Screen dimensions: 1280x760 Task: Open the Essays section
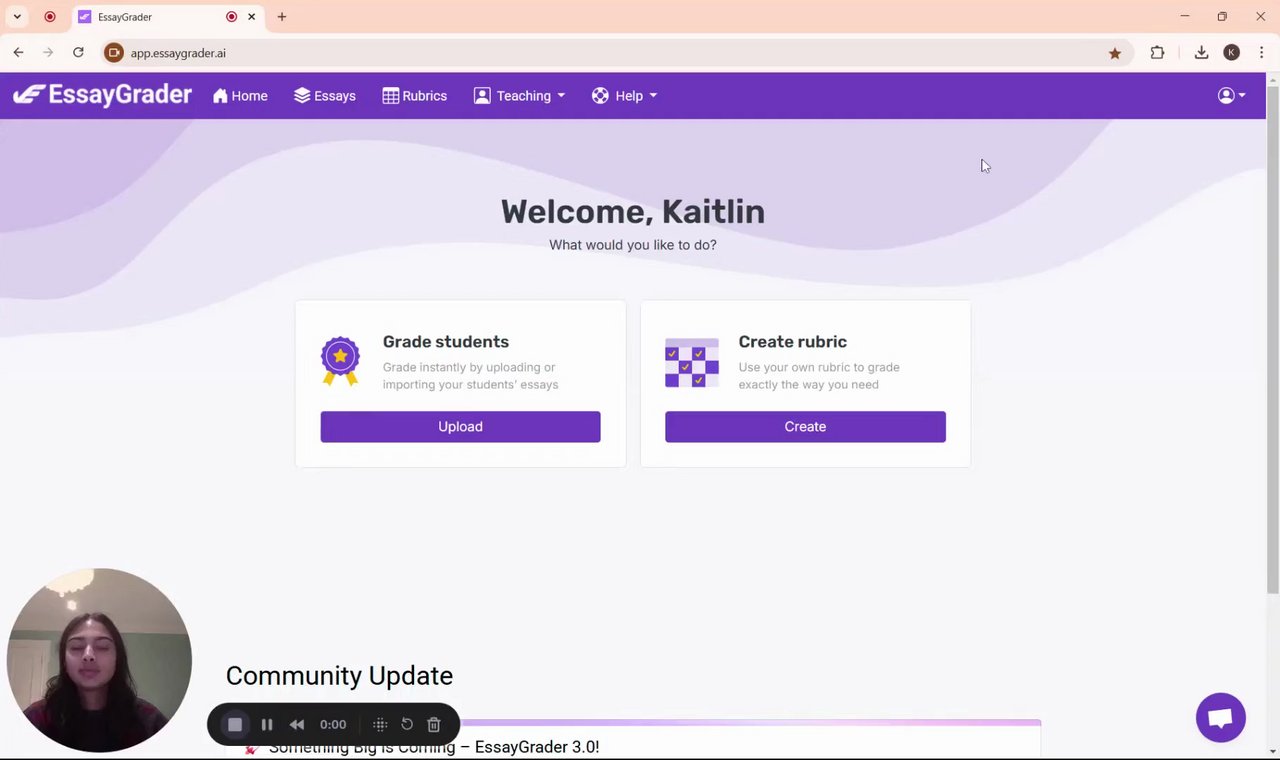325,96
